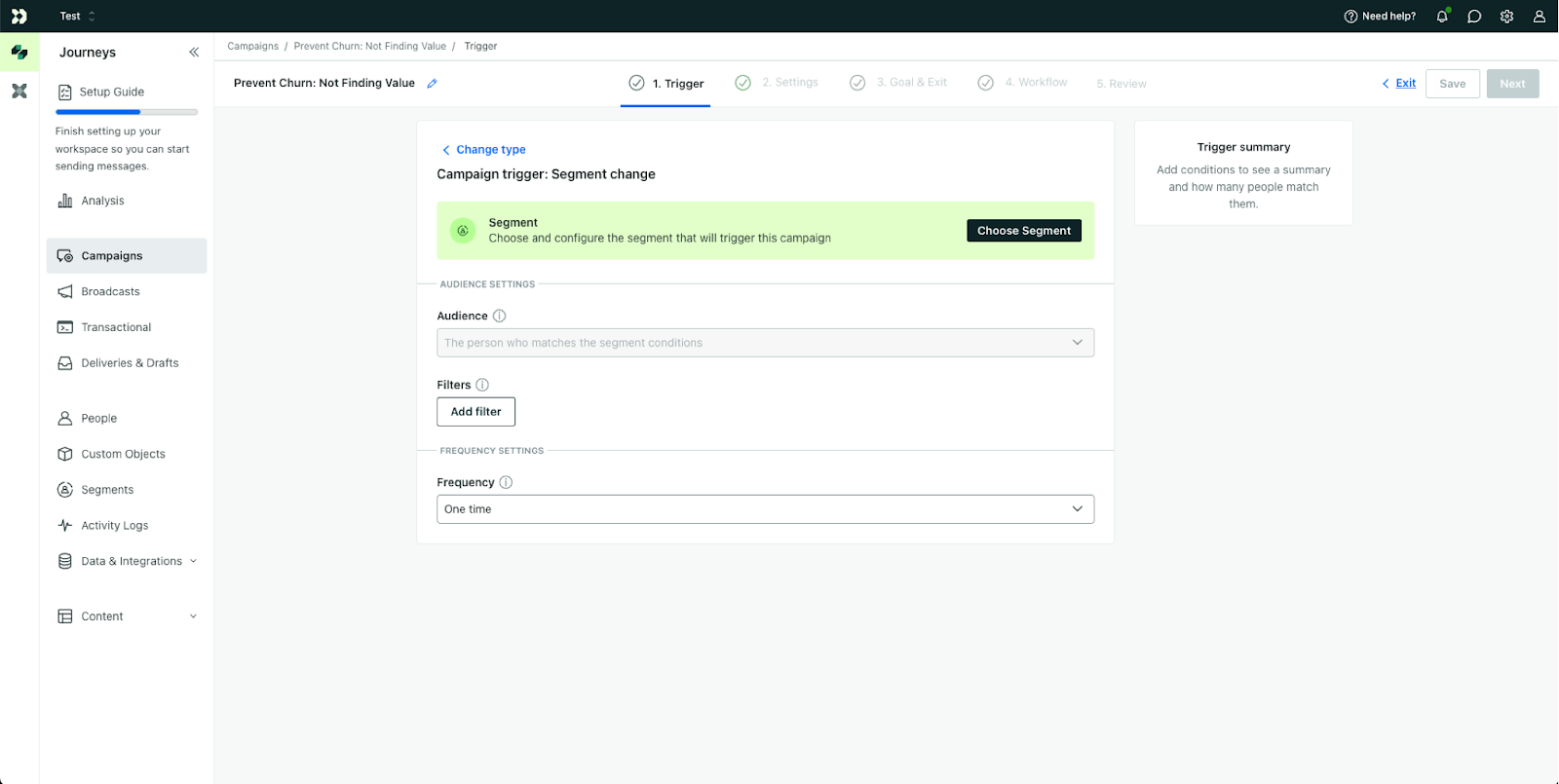Viewport: 1559px width, 784px height.
Task: Click the Segments sidebar icon
Action: [65, 490]
